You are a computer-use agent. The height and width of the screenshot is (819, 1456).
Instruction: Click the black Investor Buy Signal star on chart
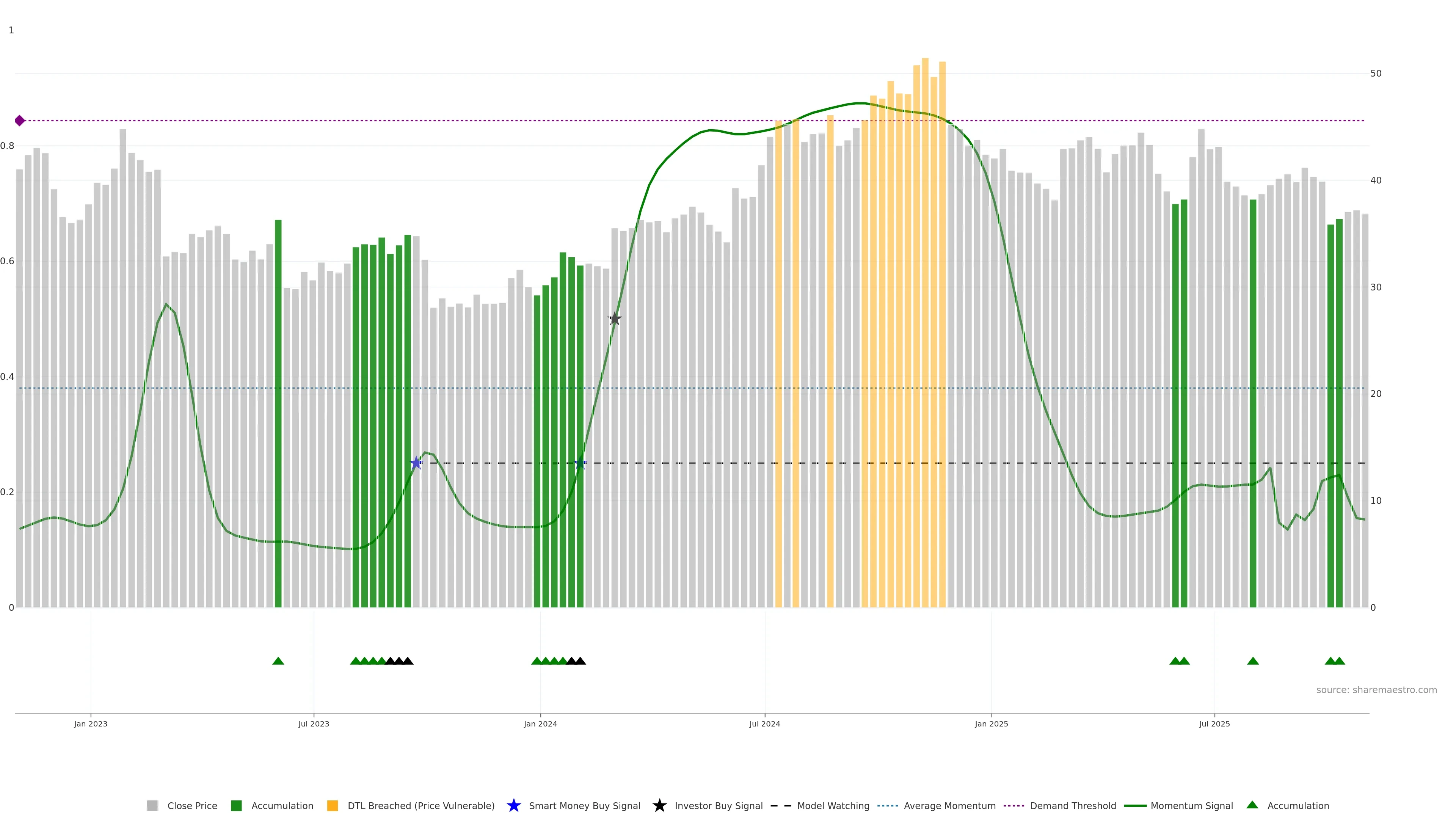614,319
